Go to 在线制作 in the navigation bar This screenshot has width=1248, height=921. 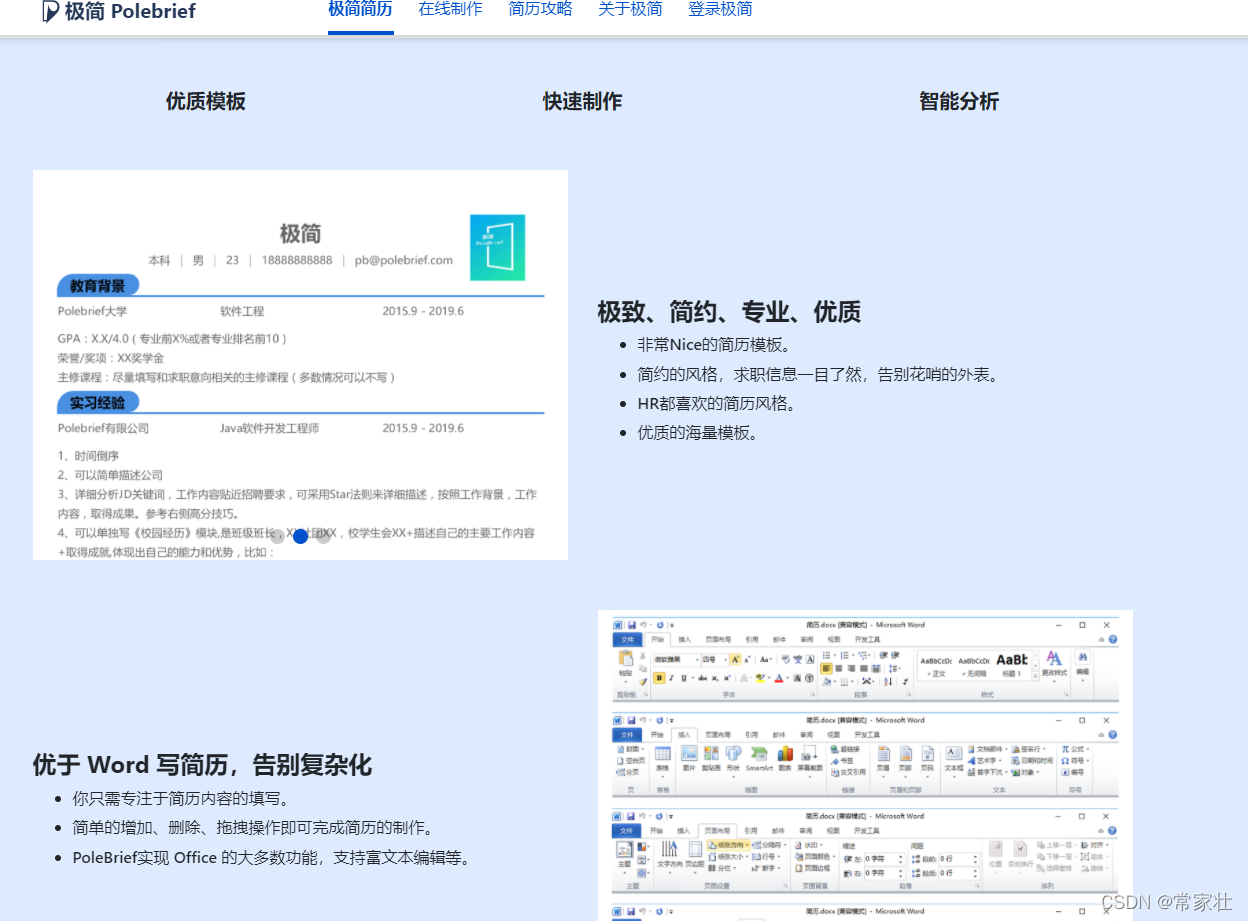tap(450, 10)
